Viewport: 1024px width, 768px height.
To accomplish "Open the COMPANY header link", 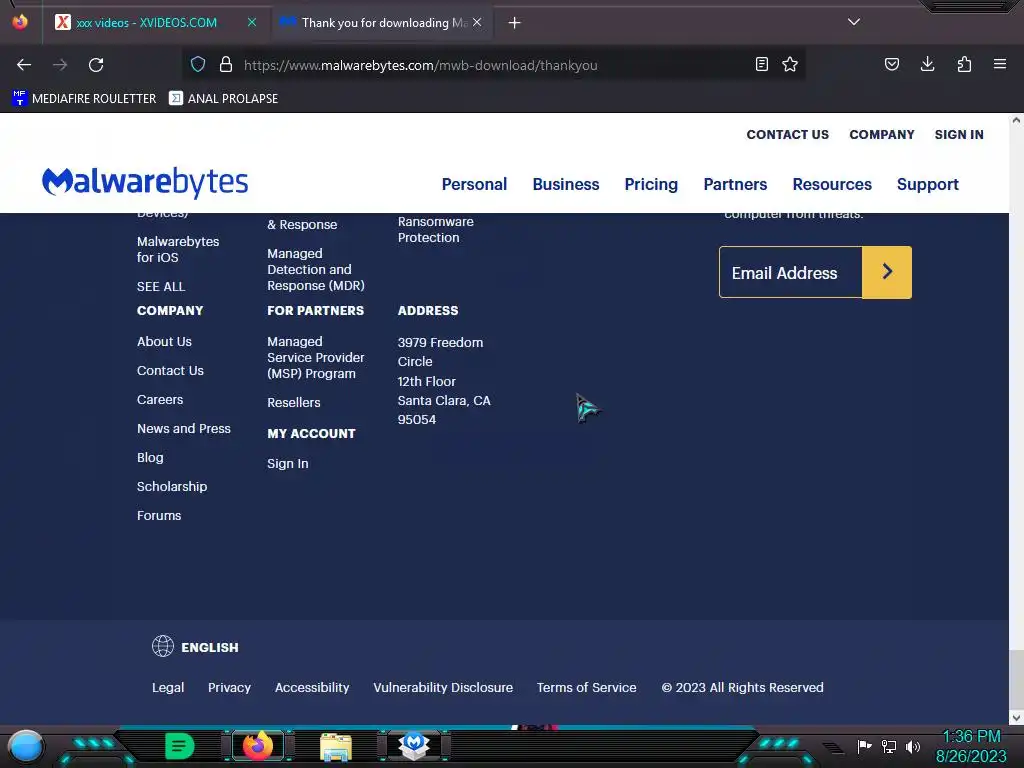I will (x=882, y=135).
